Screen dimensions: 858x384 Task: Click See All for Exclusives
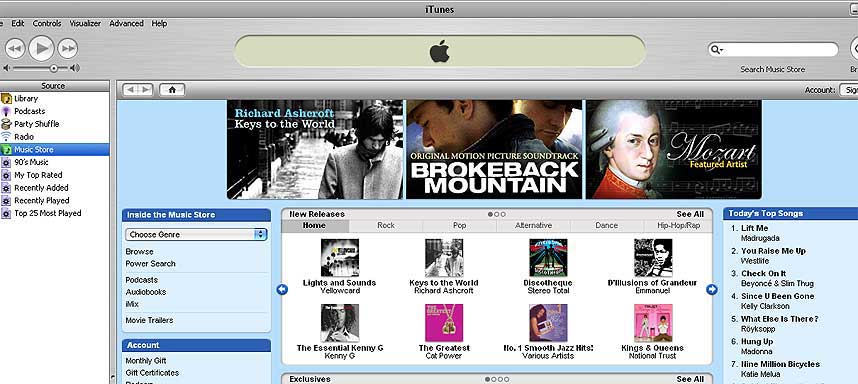click(x=690, y=379)
